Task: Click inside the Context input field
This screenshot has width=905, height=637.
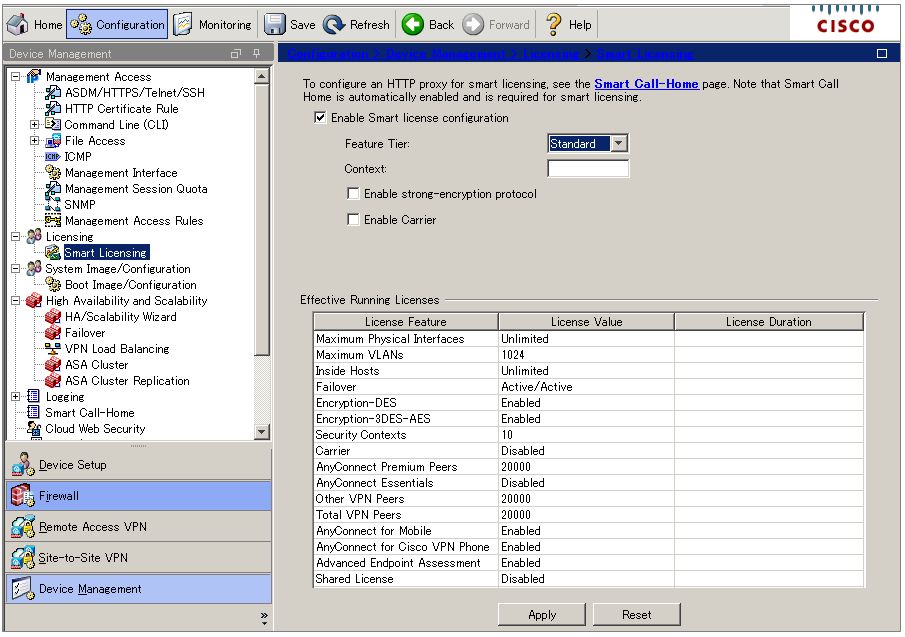Action: tap(588, 168)
